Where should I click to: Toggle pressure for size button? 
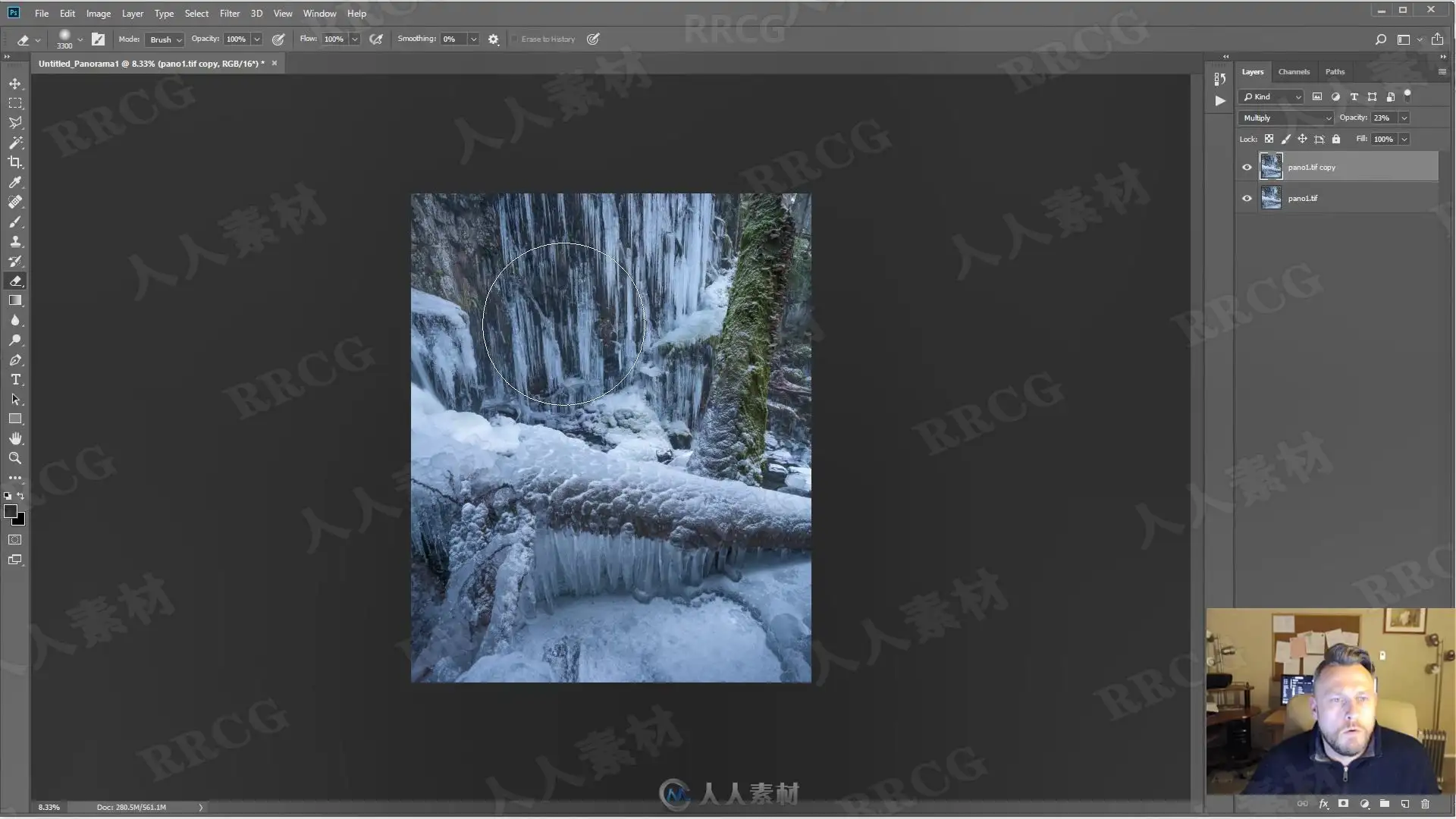593,39
